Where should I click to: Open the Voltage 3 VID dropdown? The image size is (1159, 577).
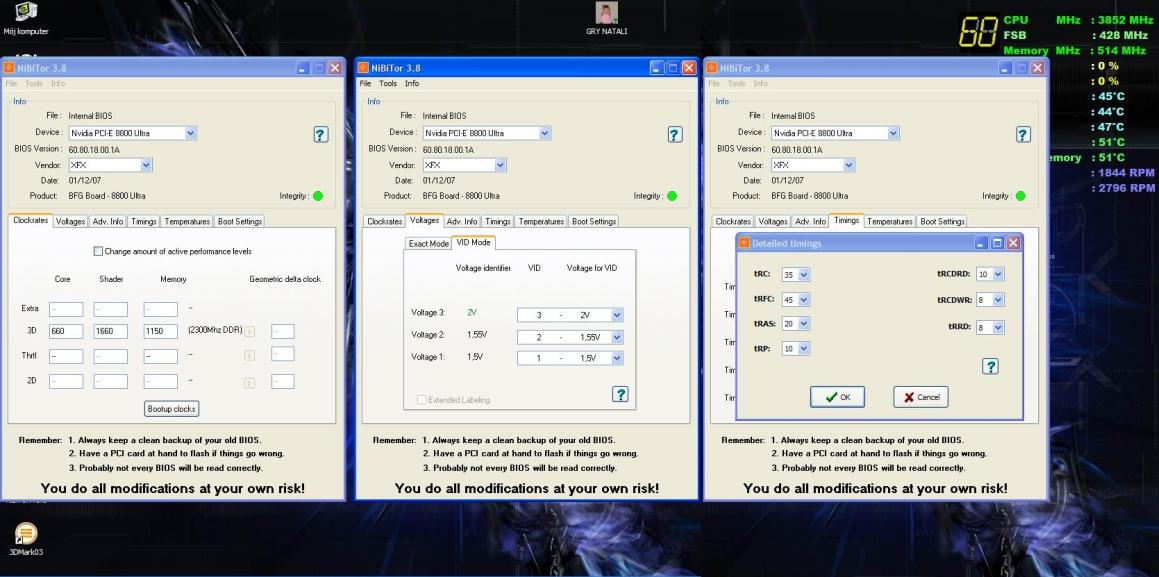point(617,315)
